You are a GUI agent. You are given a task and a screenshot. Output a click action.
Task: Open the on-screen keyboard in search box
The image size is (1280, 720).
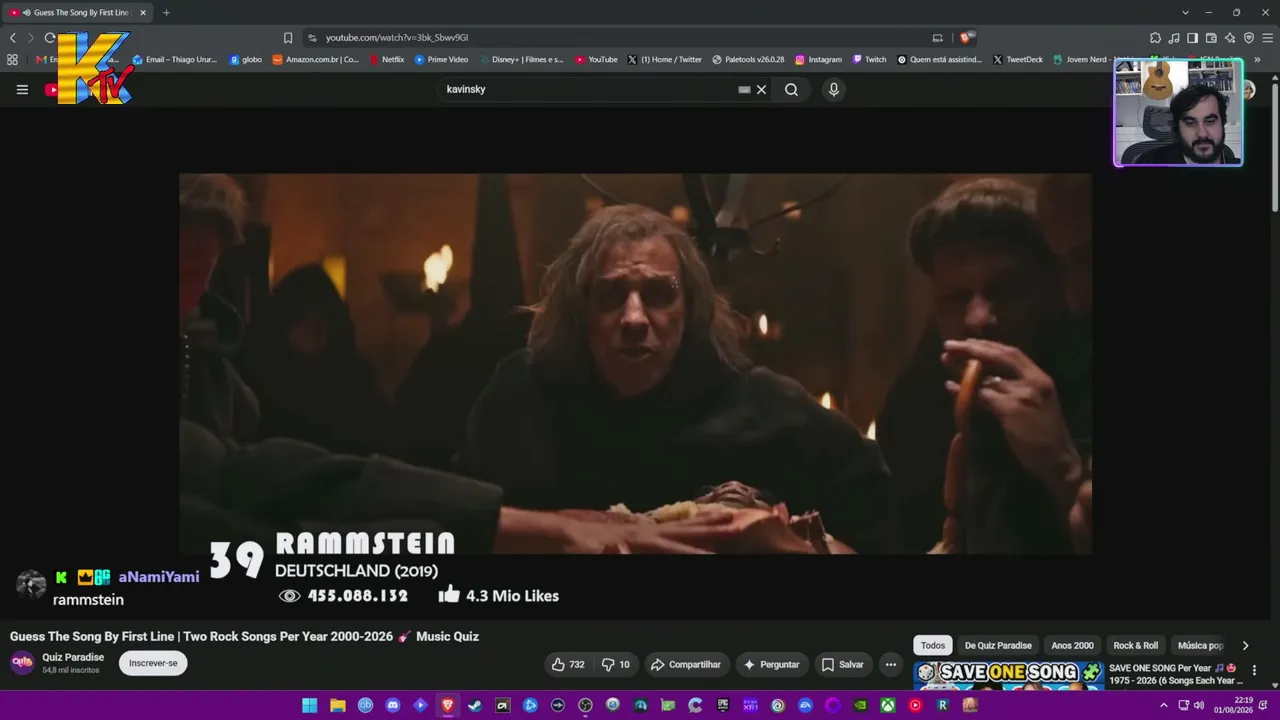click(x=744, y=89)
